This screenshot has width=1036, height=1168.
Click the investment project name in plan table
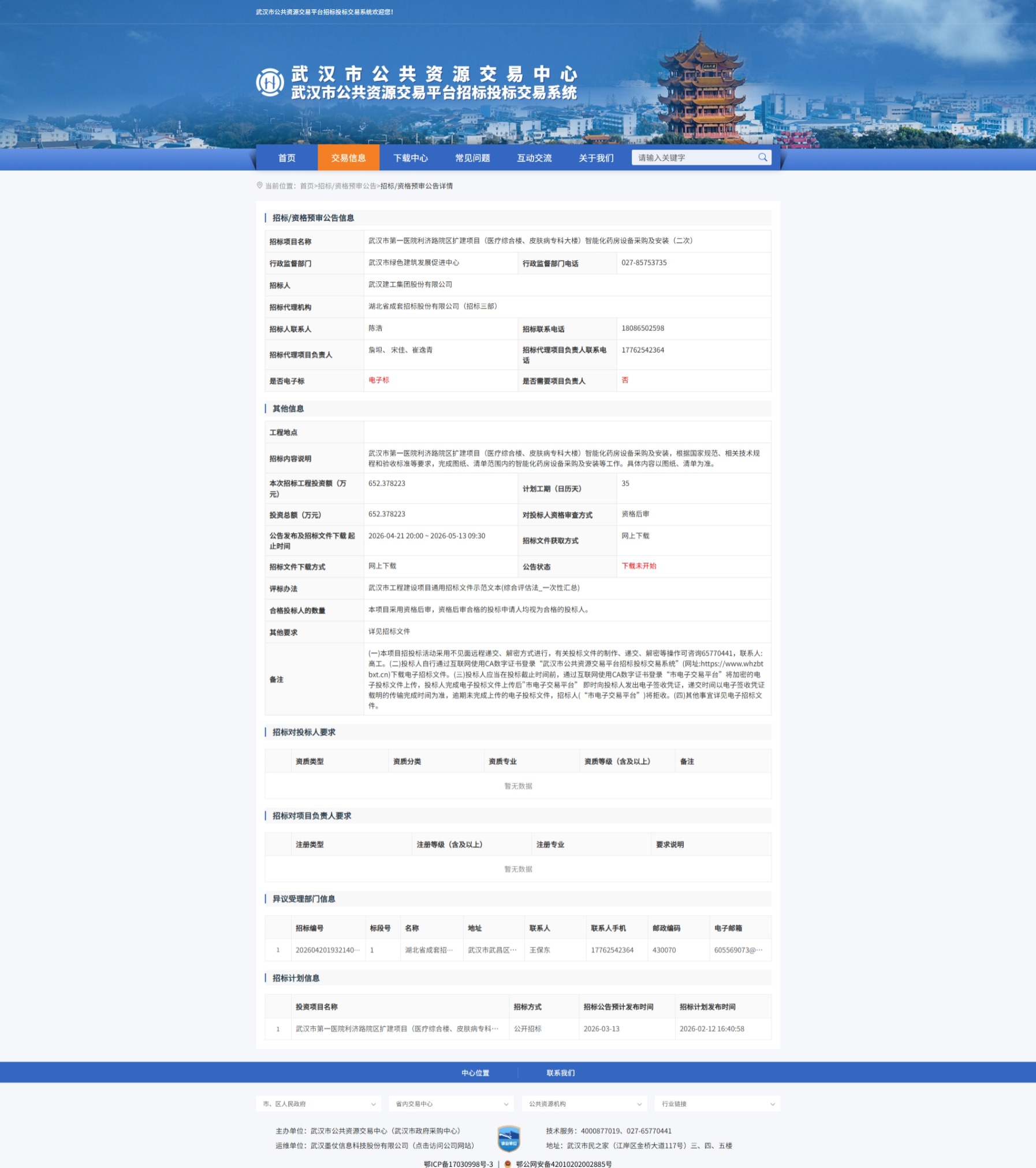pos(397,1028)
